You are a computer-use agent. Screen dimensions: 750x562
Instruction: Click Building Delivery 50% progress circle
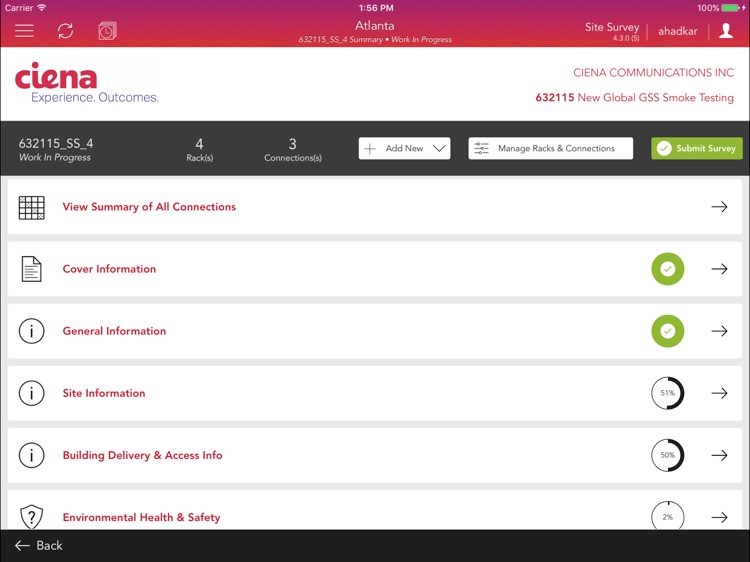(x=668, y=455)
